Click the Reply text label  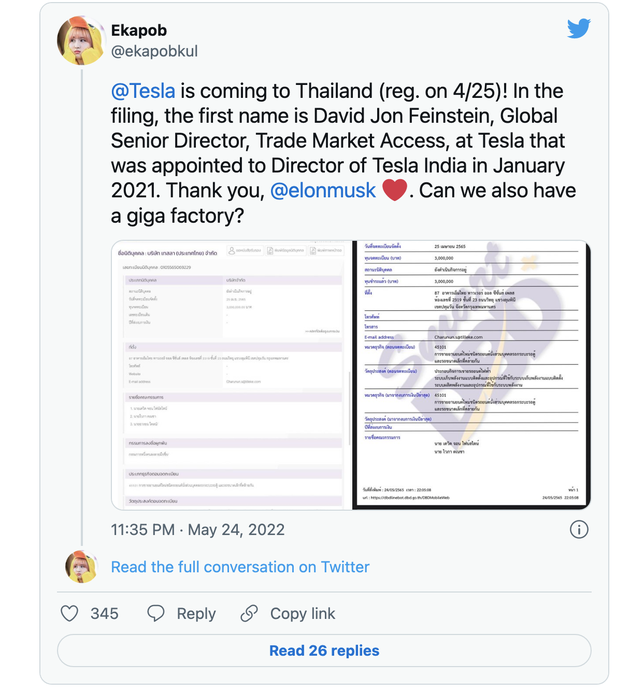click(x=196, y=613)
